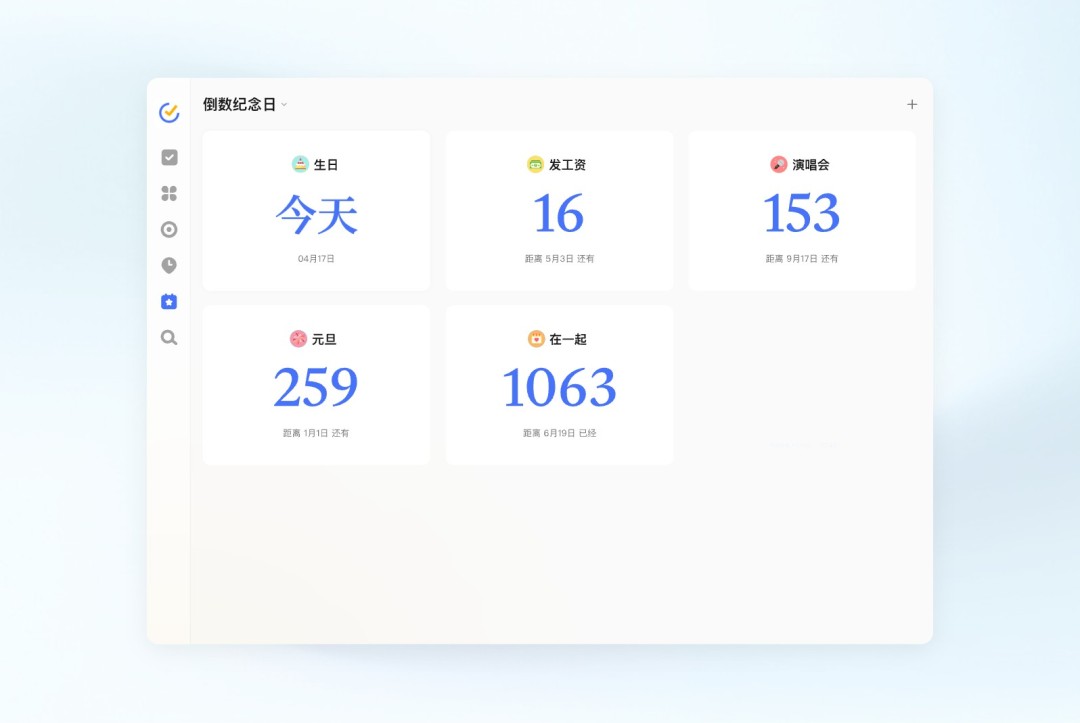This screenshot has width=1080, height=723.
Task: Click the plus button to add countdown
Action: (911, 104)
